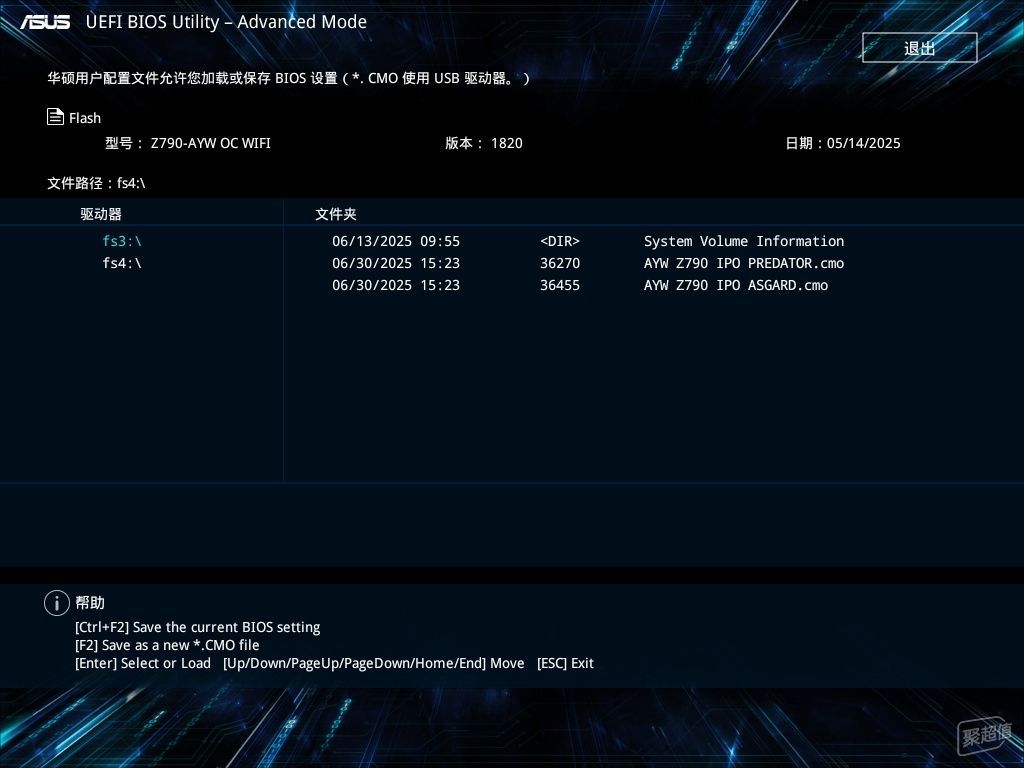Image resolution: width=1024 pixels, height=768 pixels.
Task: Click the file path fs4:\ label
Action: (x=96, y=184)
